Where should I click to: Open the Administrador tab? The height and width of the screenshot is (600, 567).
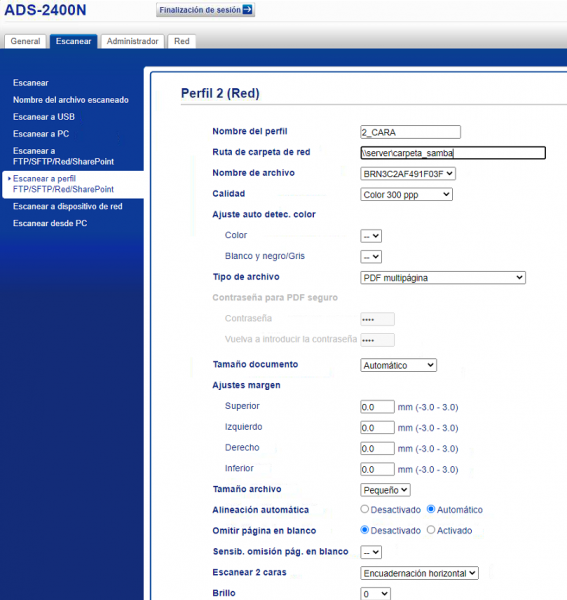point(132,41)
